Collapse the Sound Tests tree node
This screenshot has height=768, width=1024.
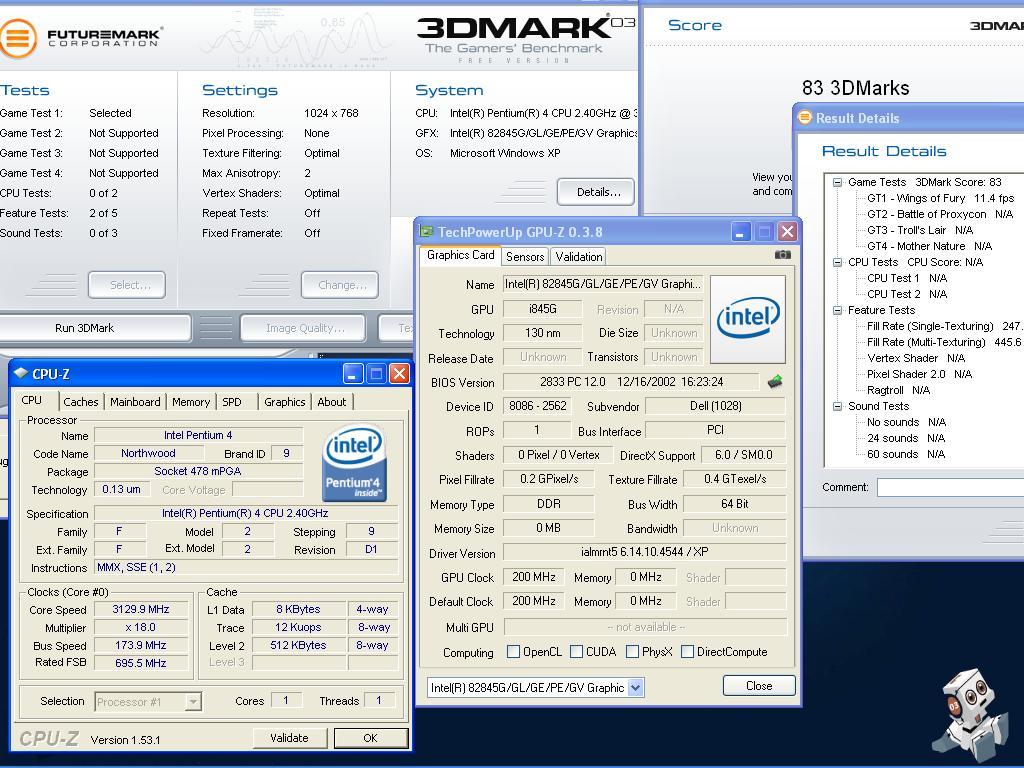tap(837, 406)
